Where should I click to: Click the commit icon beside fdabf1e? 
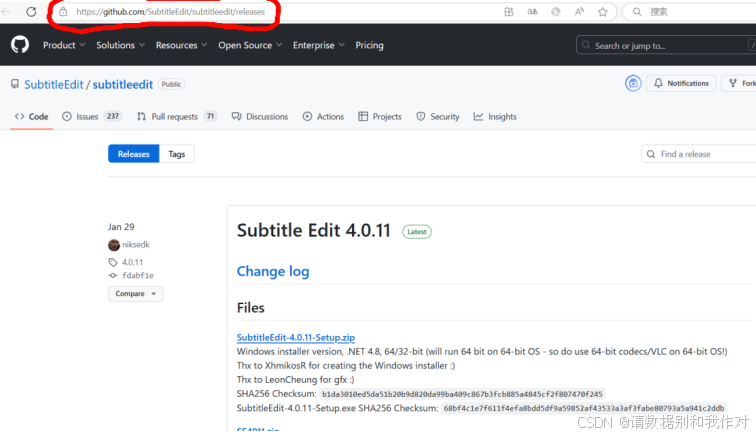113,275
